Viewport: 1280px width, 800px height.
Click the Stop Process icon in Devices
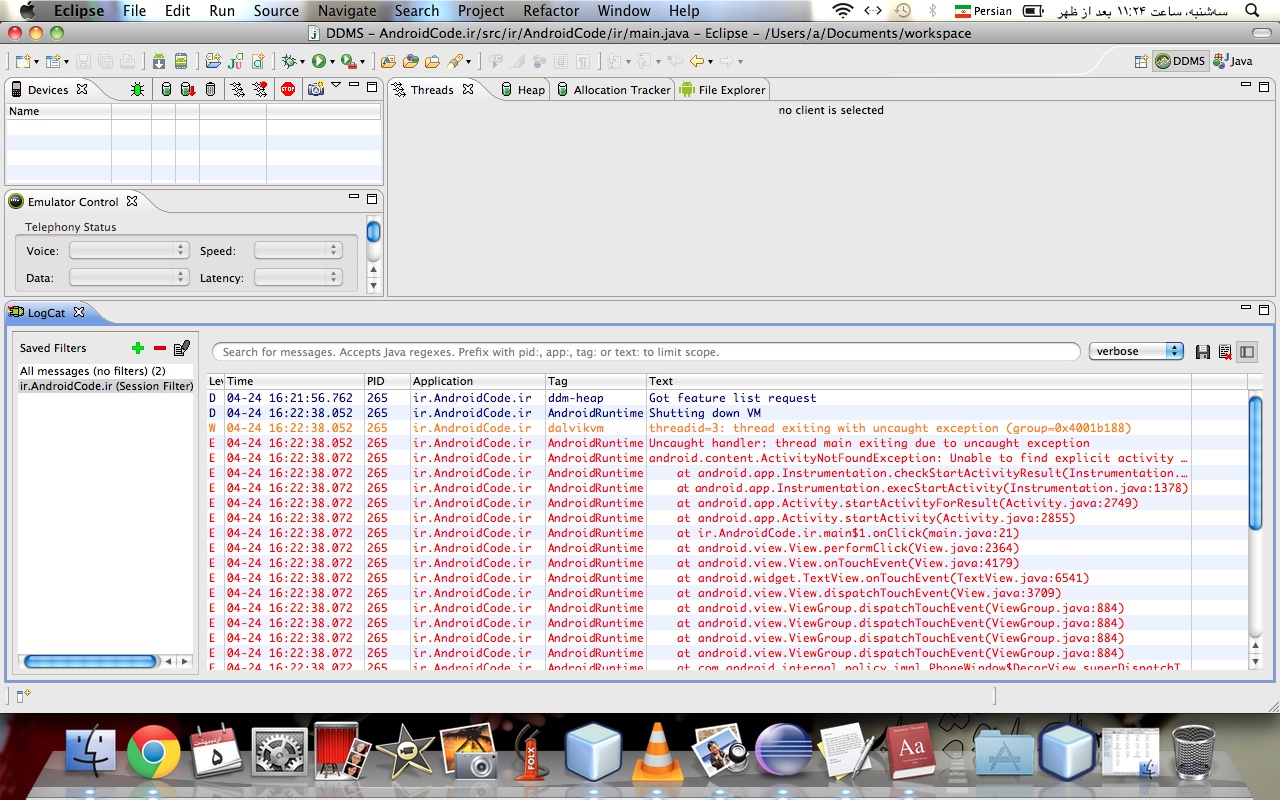(x=288, y=89)
